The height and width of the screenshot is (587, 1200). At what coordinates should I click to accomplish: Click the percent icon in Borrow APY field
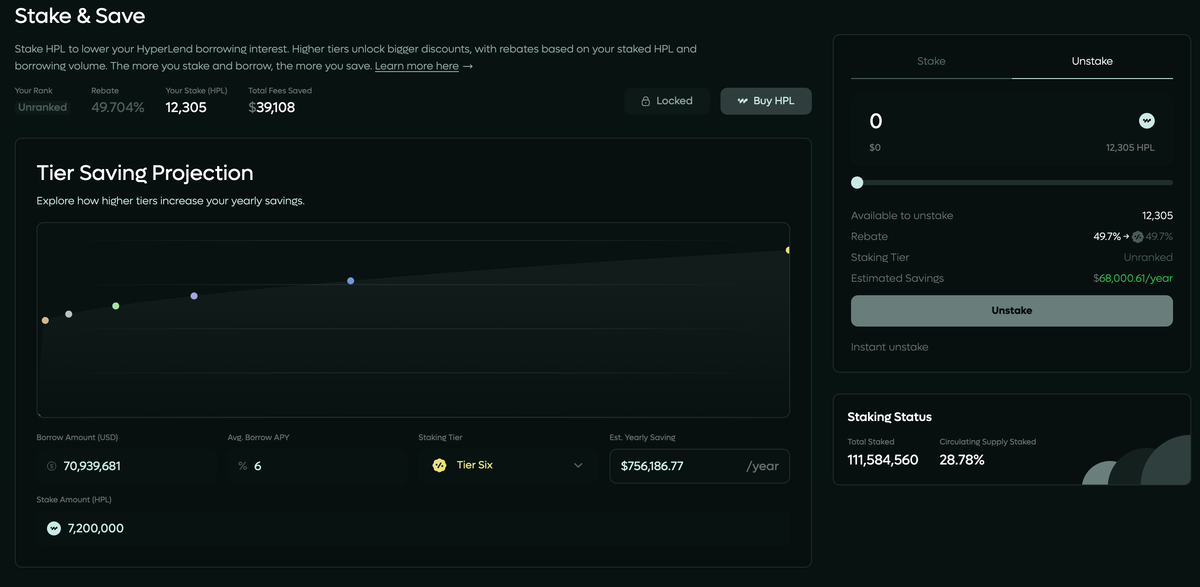(242, 466)
